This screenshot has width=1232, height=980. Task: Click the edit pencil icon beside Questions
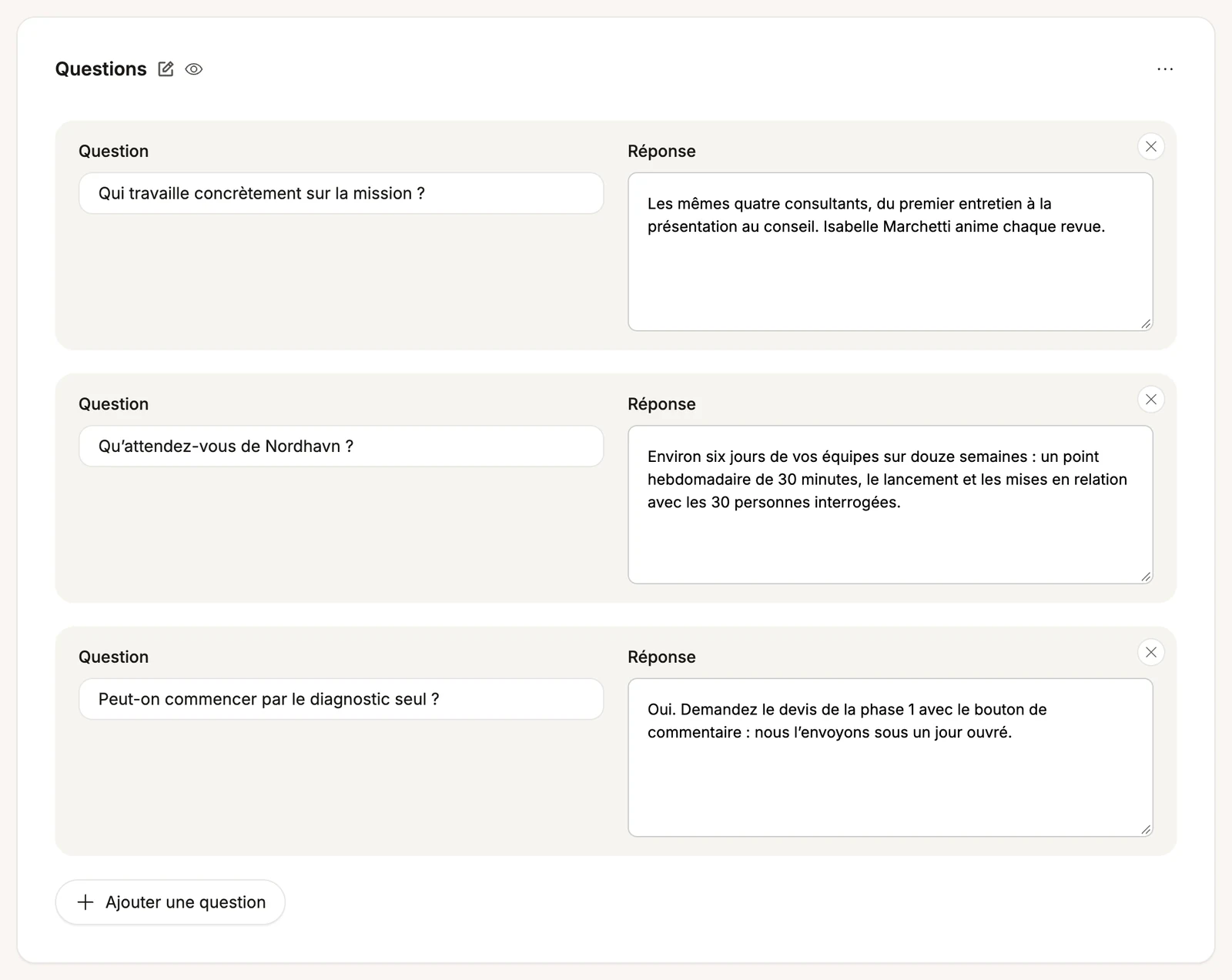(x=166, y=69)
